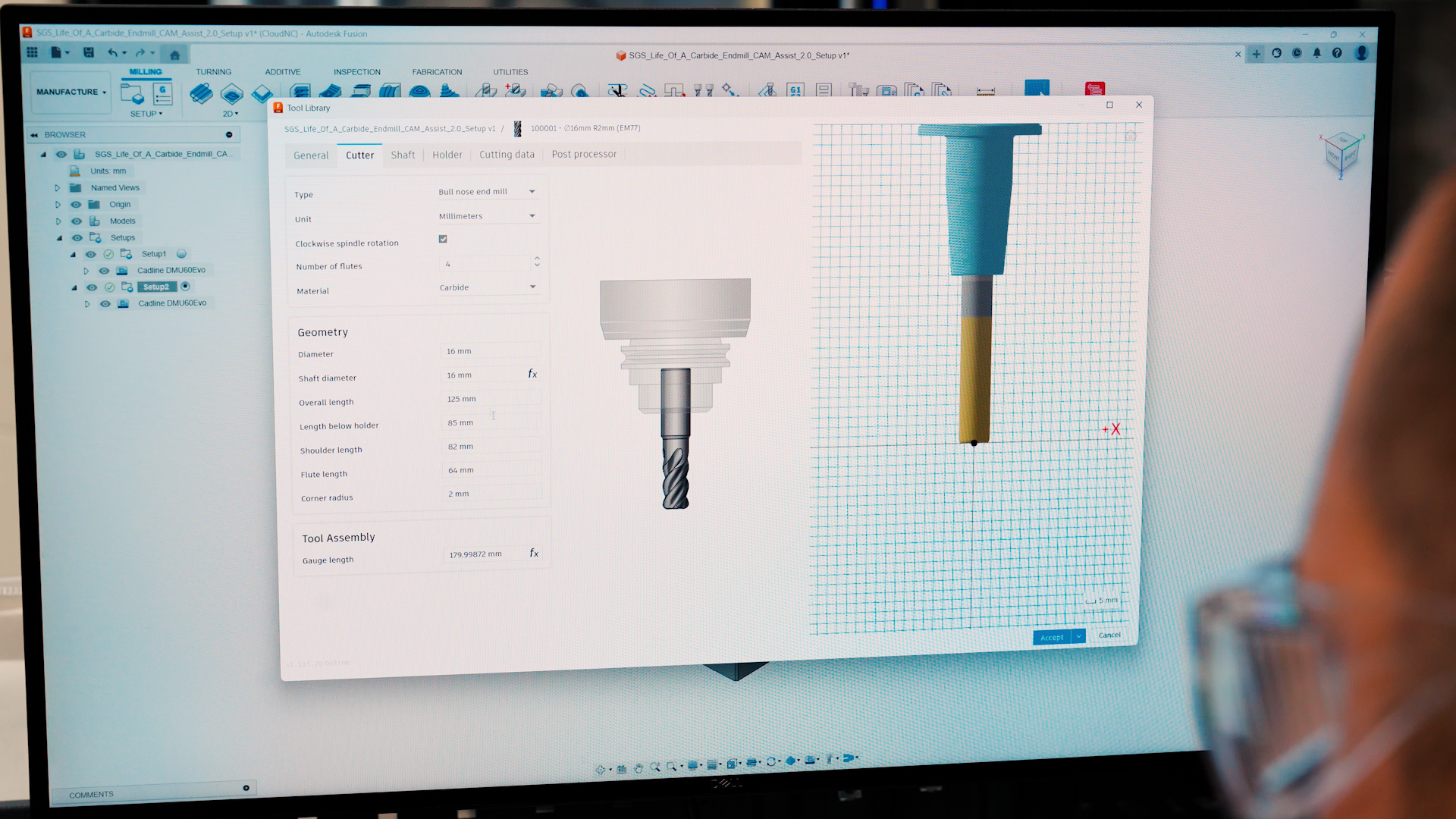
Task: Click the library breadcrumb link SGS_Life_Of_A_Carbide_Endmill
Action: 390,129
